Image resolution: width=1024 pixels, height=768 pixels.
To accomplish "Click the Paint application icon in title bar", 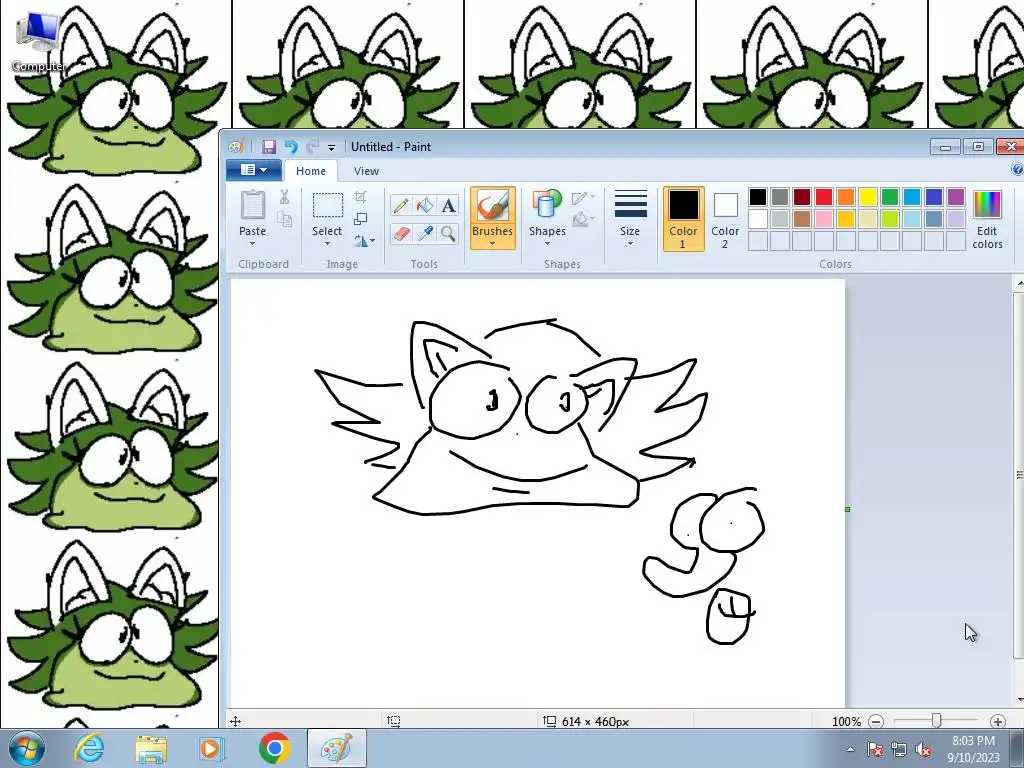I will click(236, 147).
